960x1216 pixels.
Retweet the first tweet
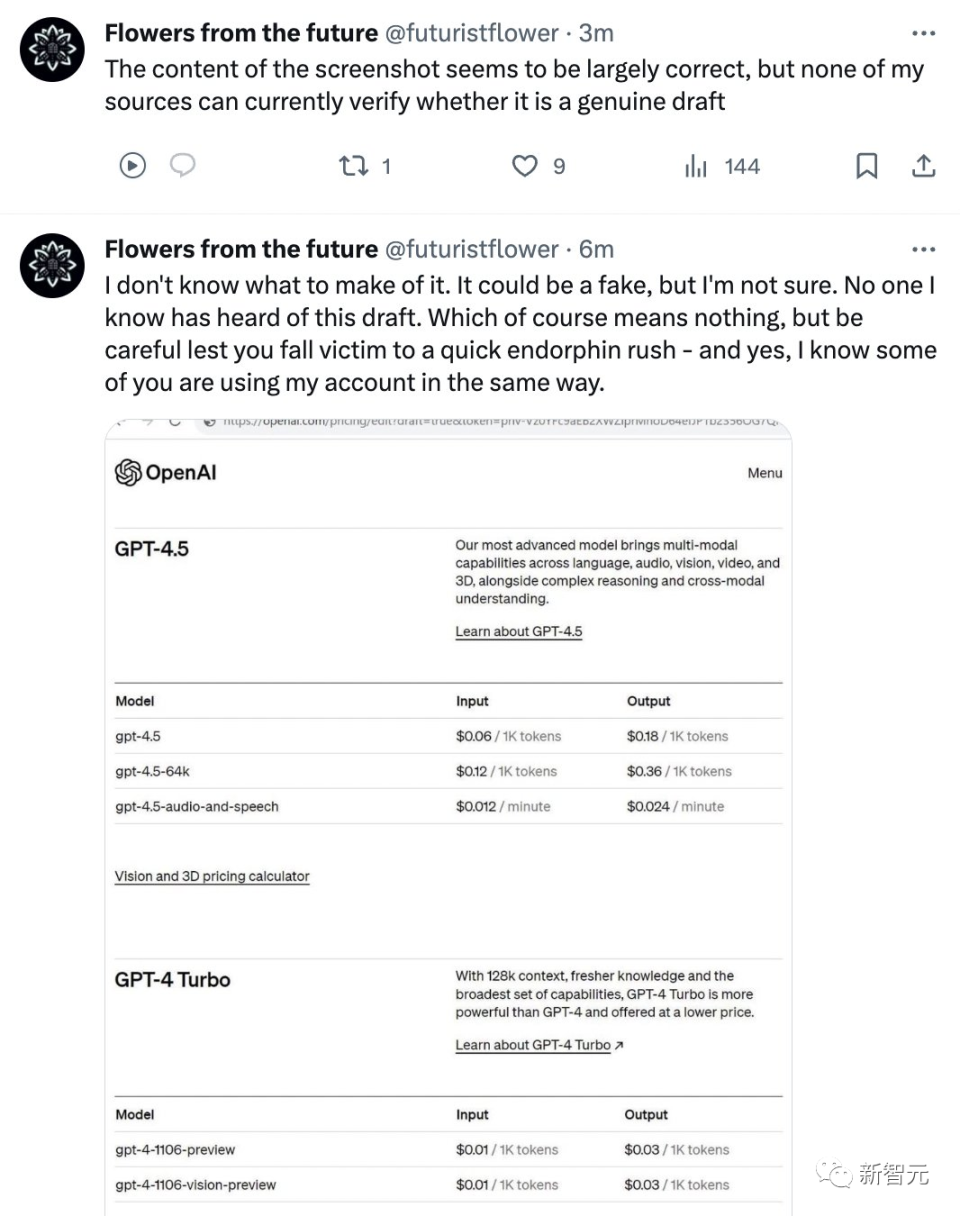352,166
